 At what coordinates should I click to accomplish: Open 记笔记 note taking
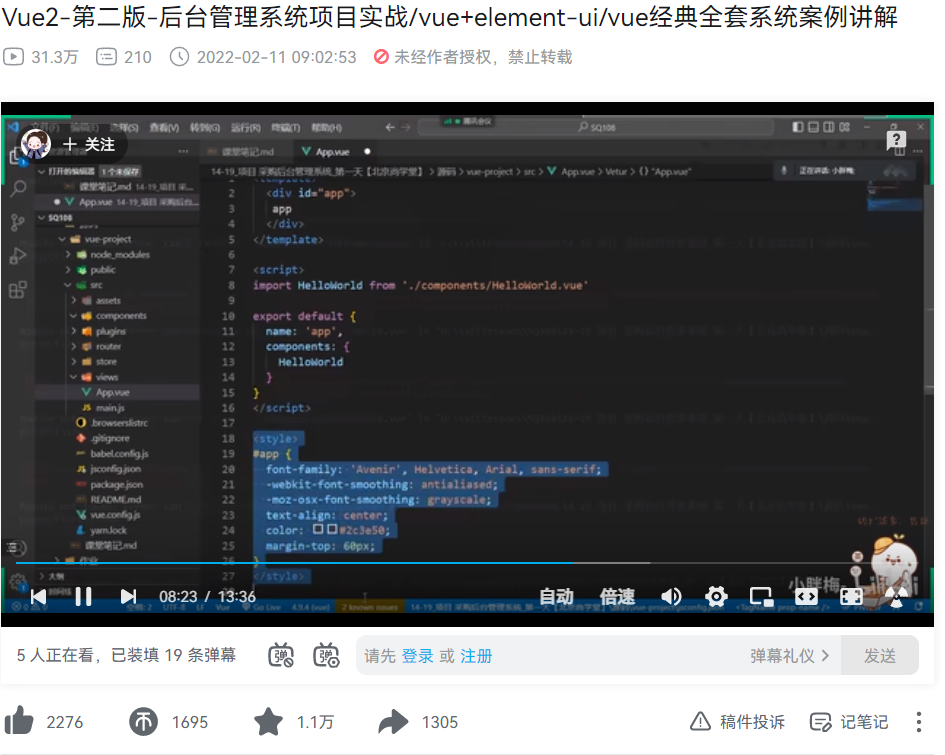click(x=849, y=721)
